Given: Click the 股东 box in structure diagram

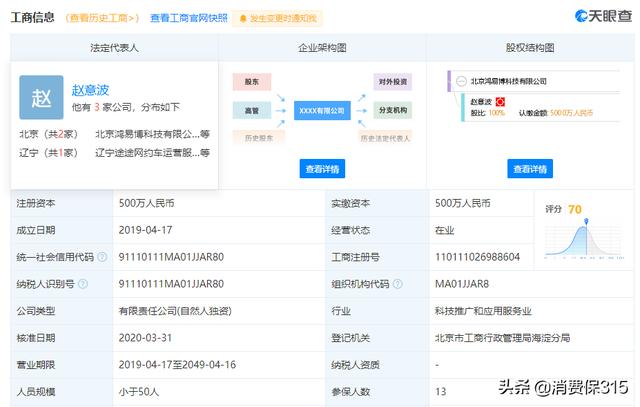Looking at the screenshot, I should [x=252, y=82].
